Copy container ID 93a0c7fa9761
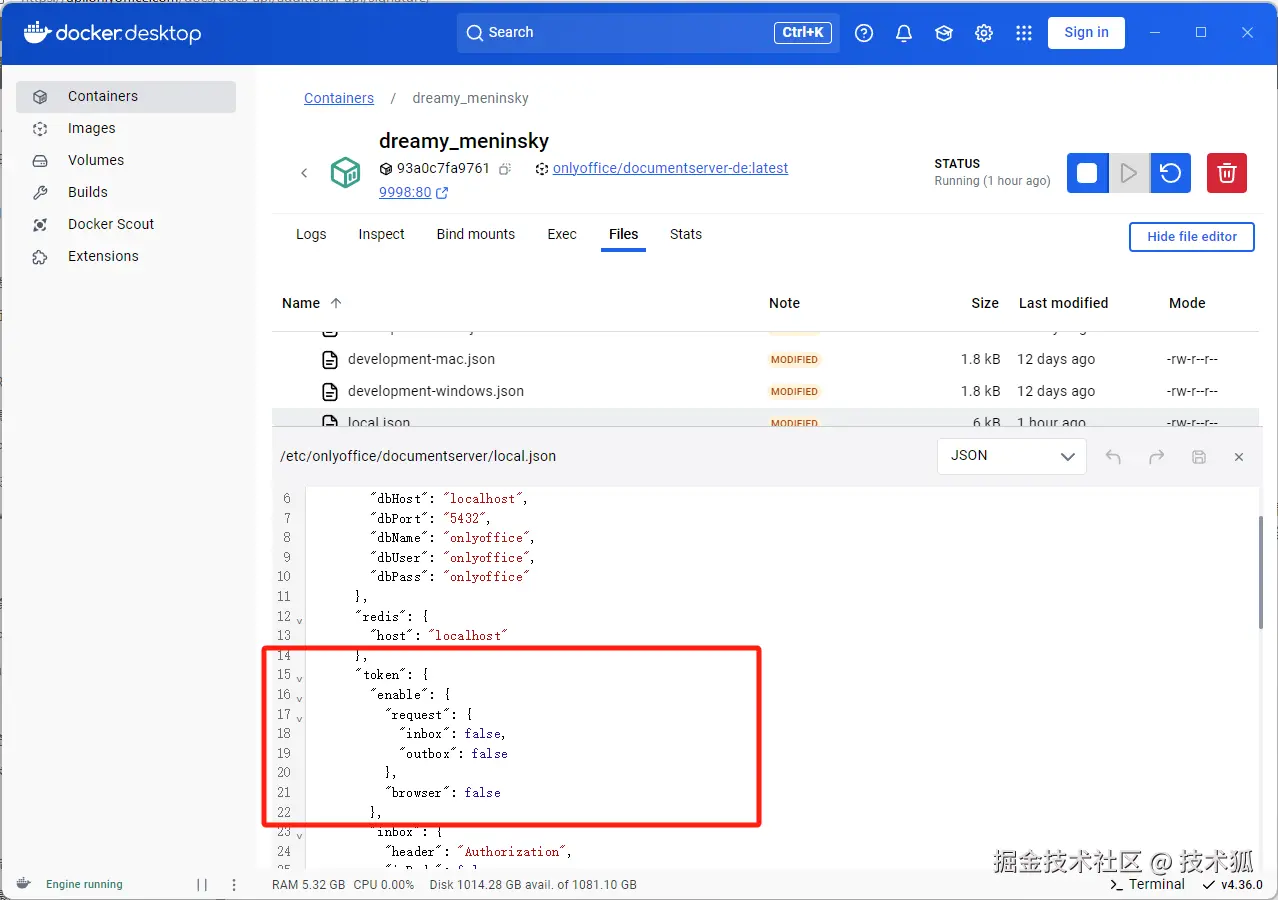Screen dimensions: 1278x900 tap(505, 169)
